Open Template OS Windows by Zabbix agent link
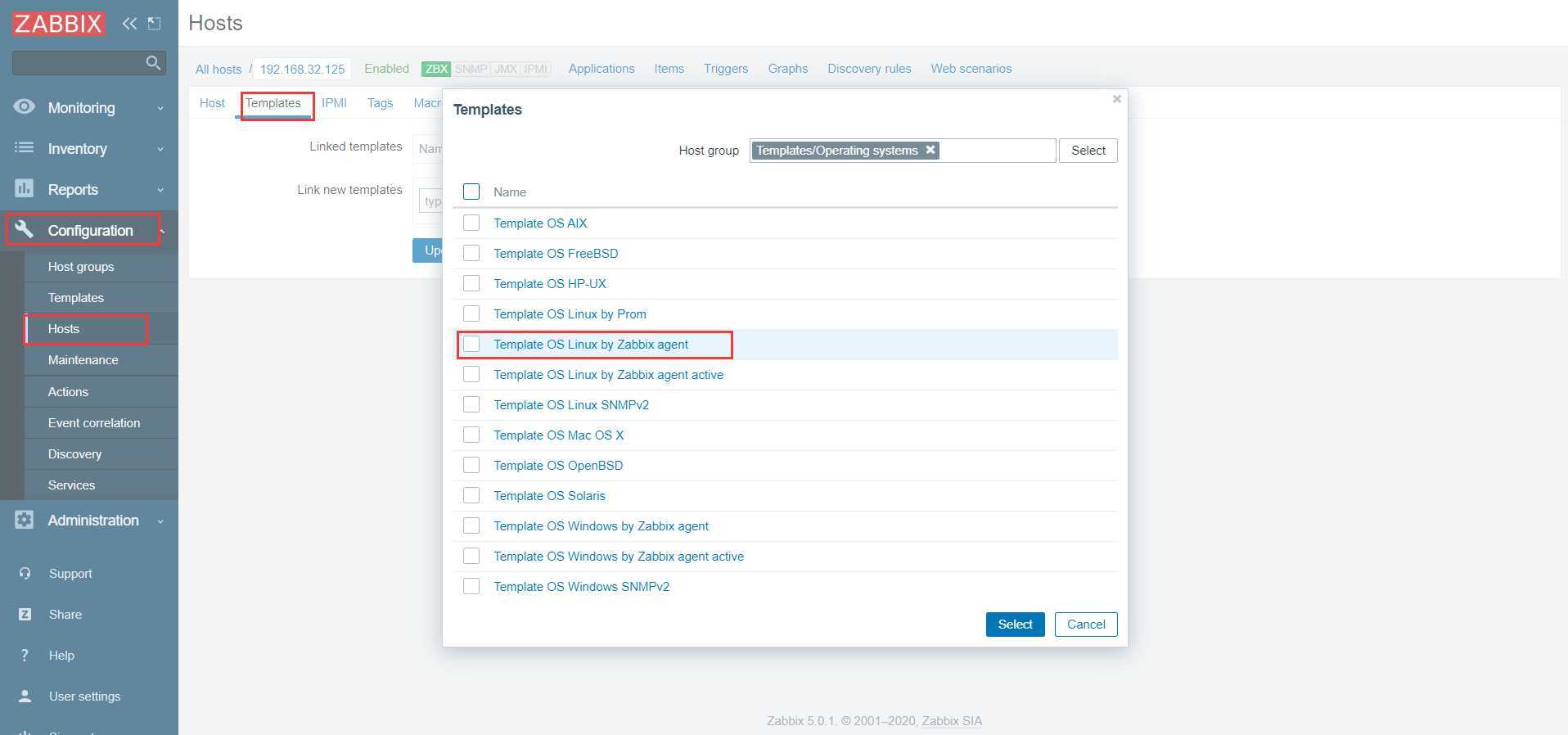 click(x=601, y=525)
